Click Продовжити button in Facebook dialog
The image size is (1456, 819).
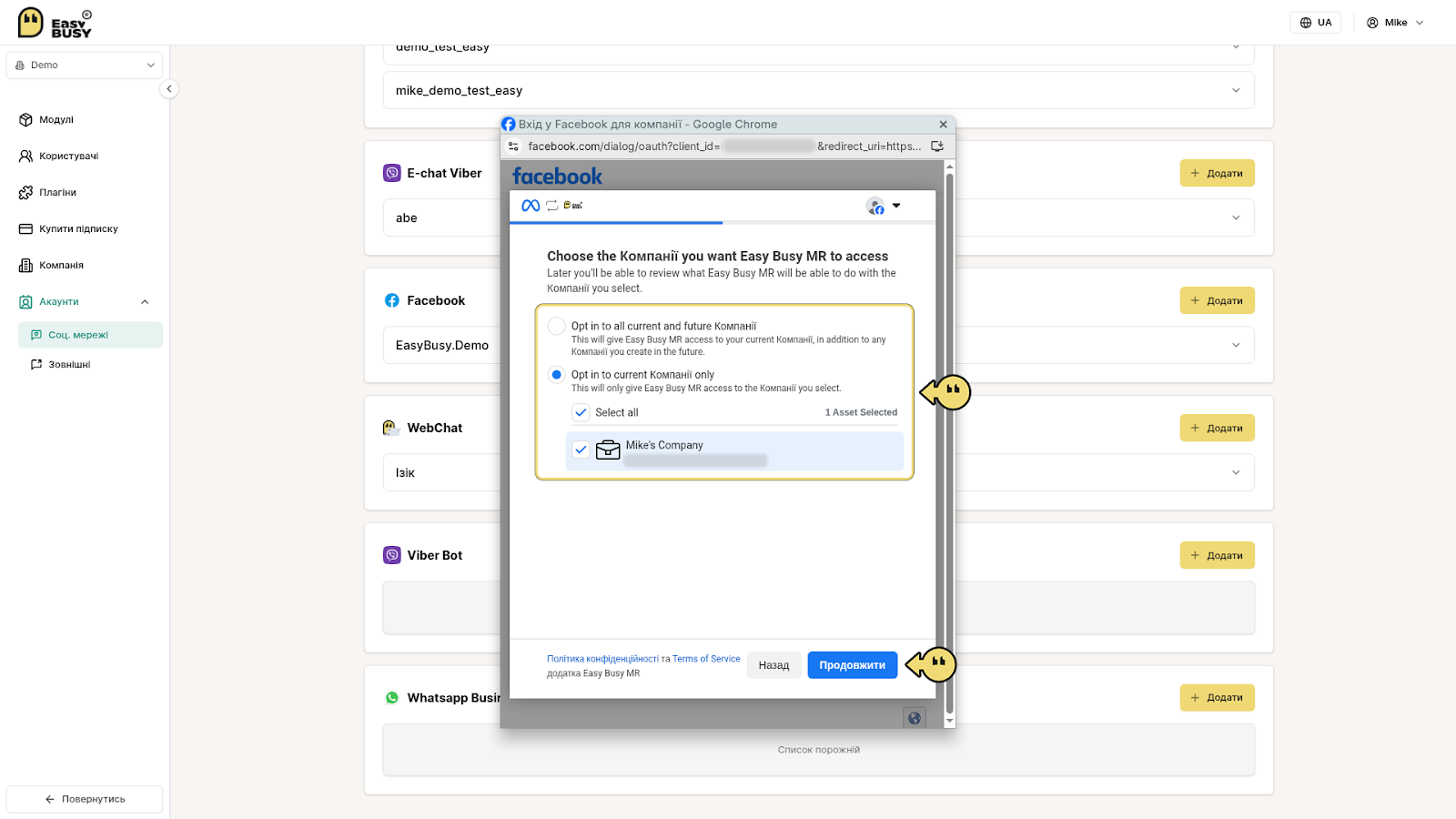(x=853, y=665)
